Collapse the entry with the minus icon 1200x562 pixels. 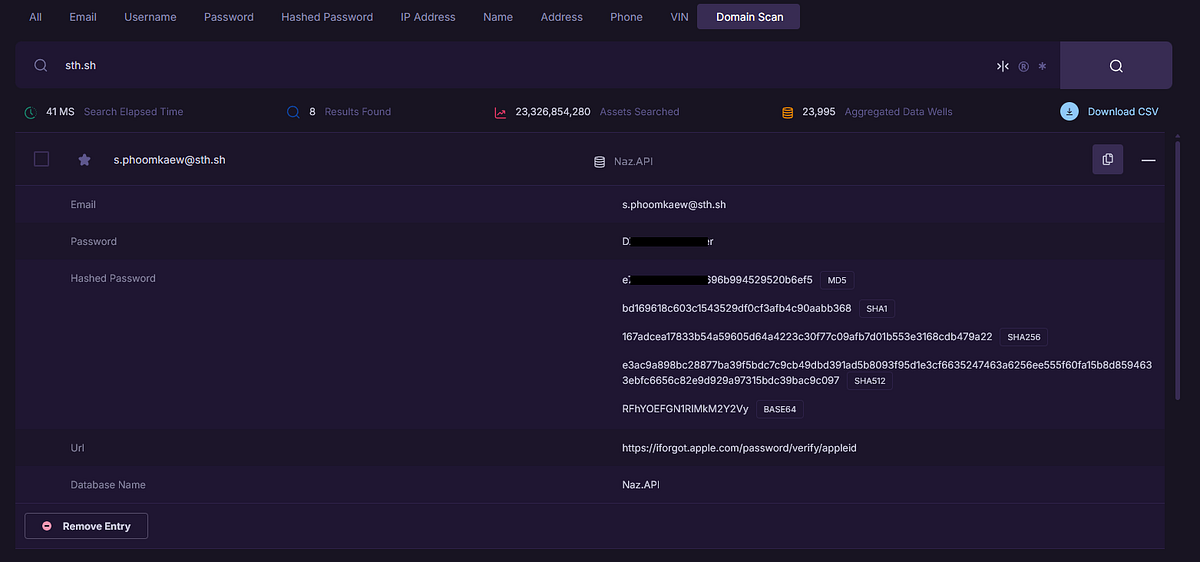[1148, 160]
